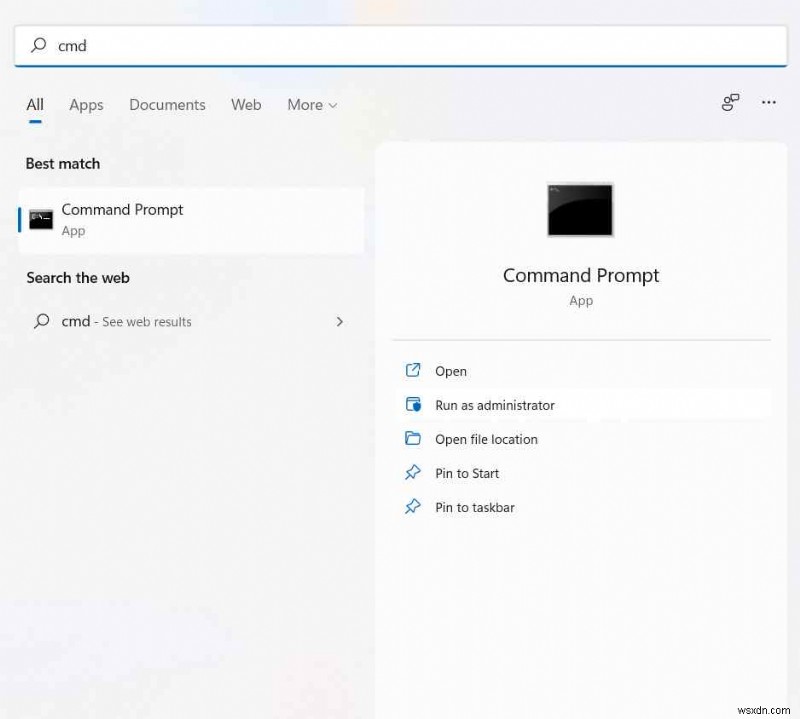The height and width of the screenshot is (719, 800).
Task: Click the search options ellipsis icon
Action: (x=768, y=104)
